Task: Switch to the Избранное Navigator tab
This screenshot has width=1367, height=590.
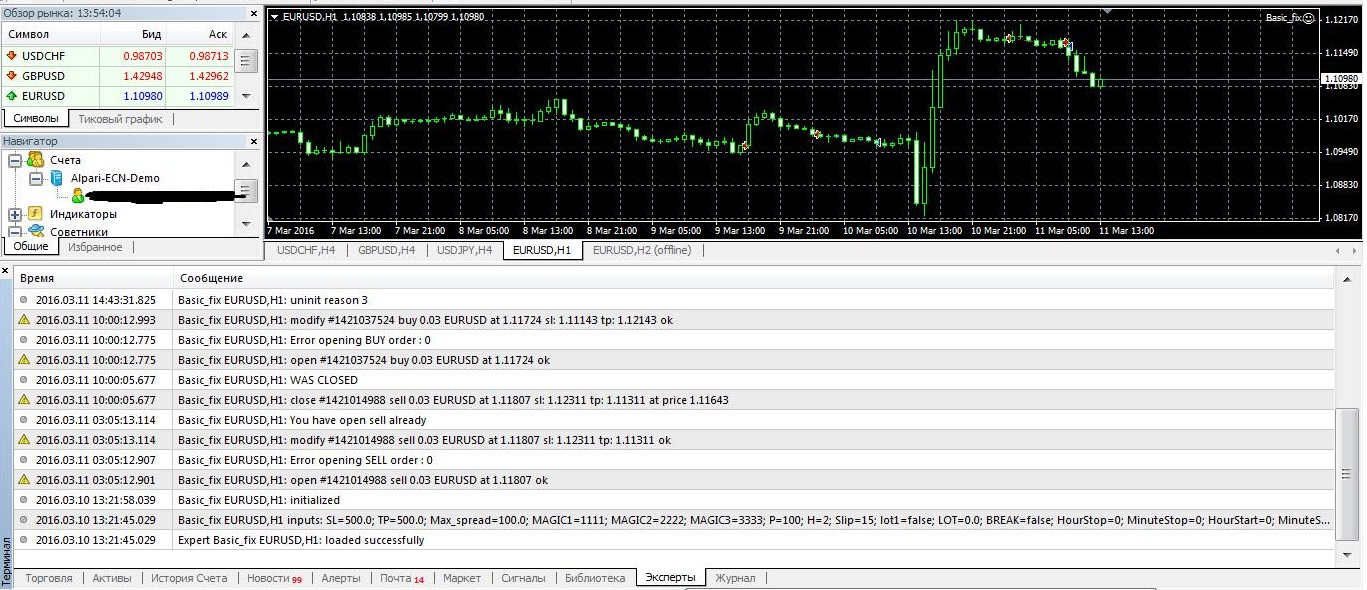Action: tap(95, 247)
